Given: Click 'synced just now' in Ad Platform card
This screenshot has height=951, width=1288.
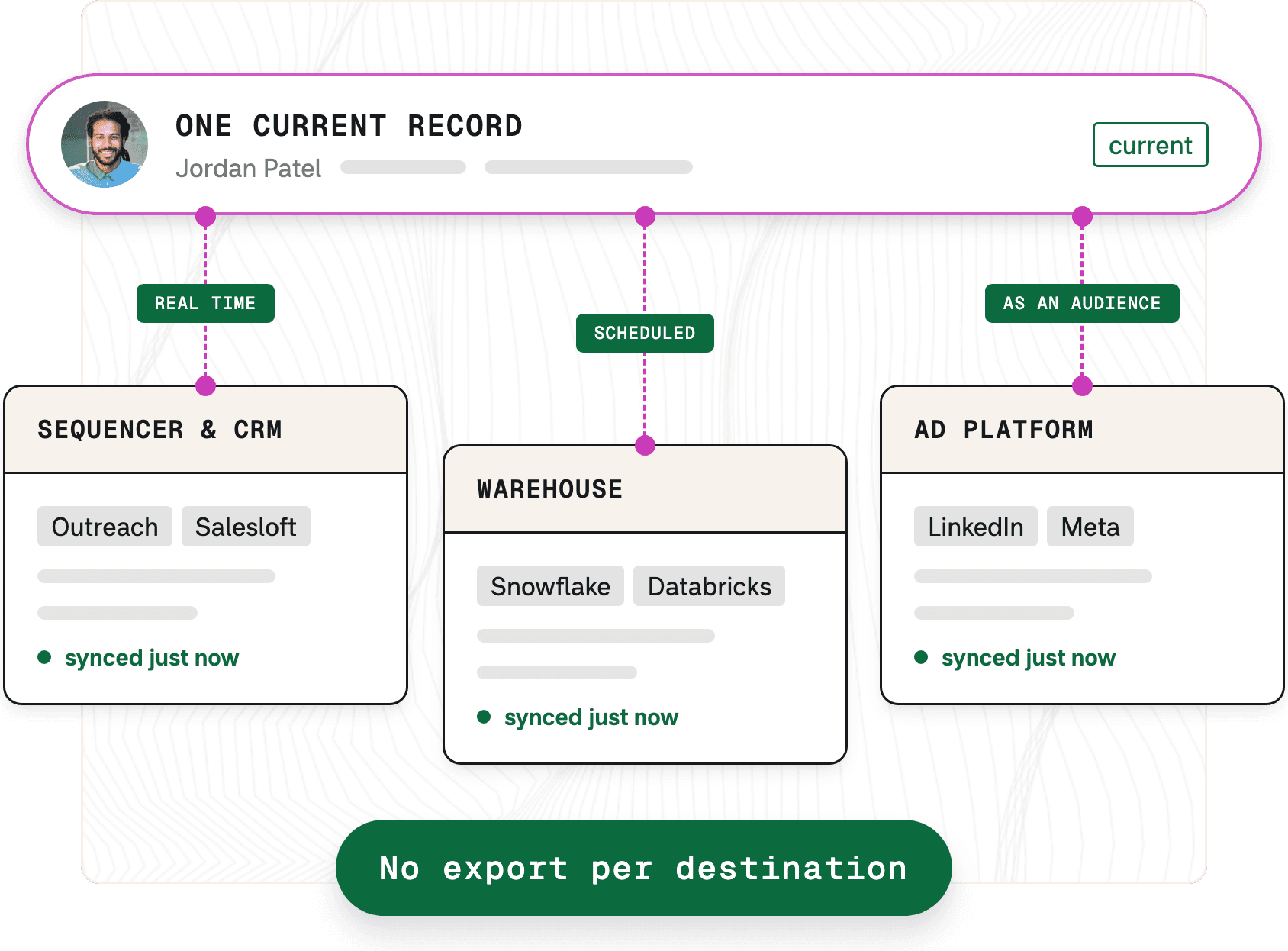Looking at the screenshot, I should [1029, 657].
